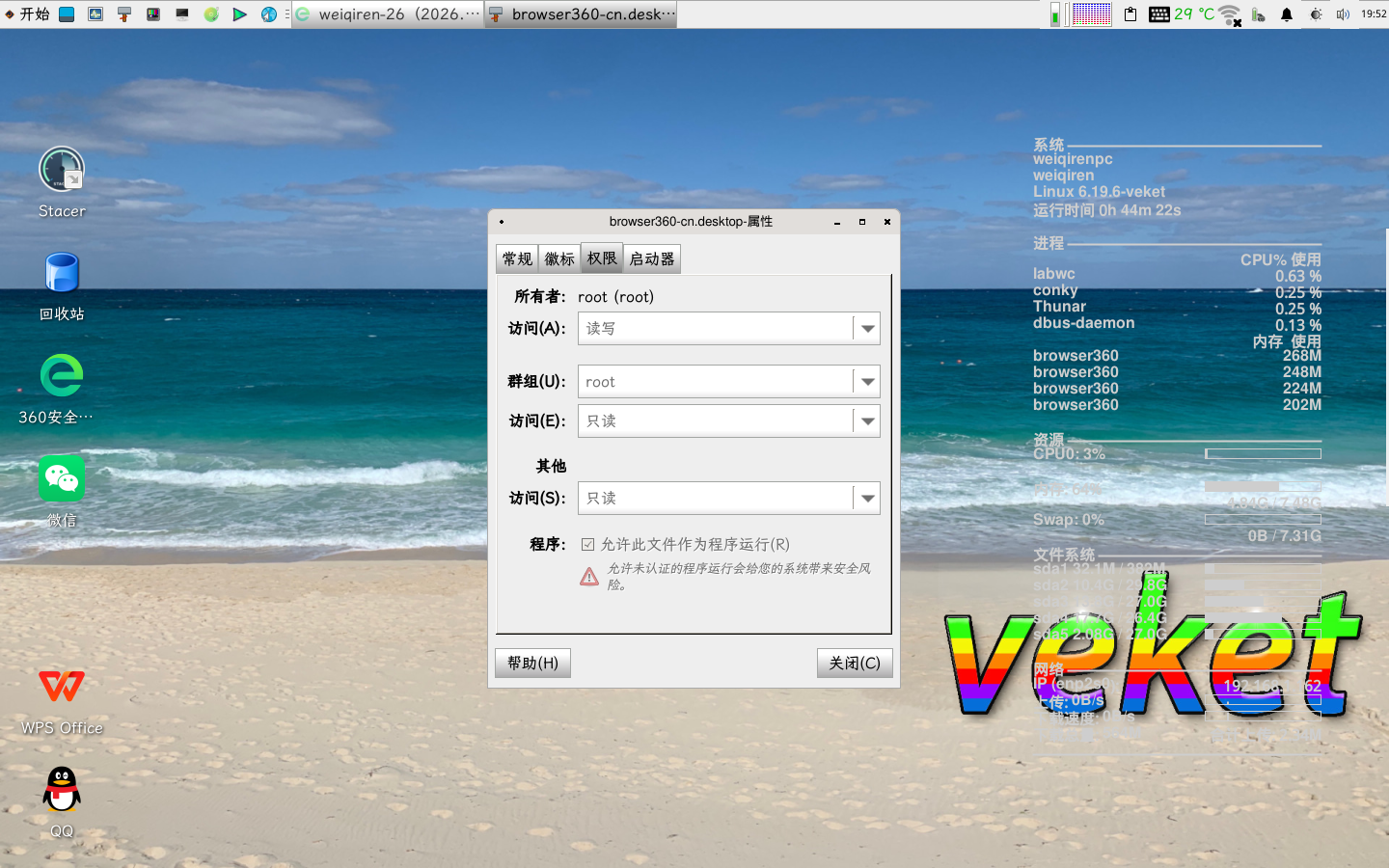The image size is (1389, 868).
Task: Click the 关闭(C) button
Action: click(855, 663)
